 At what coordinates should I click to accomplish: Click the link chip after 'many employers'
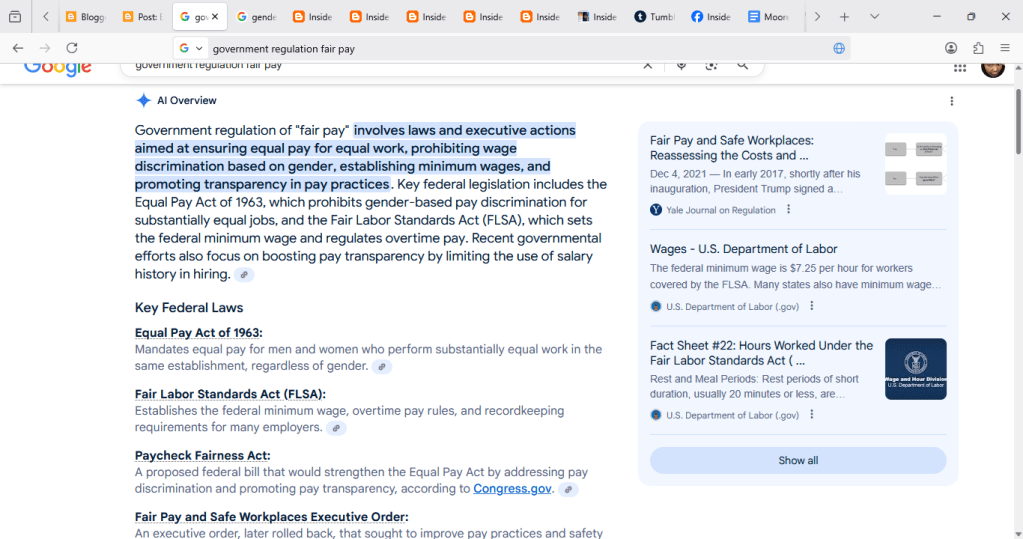click(x=336, y=428)
